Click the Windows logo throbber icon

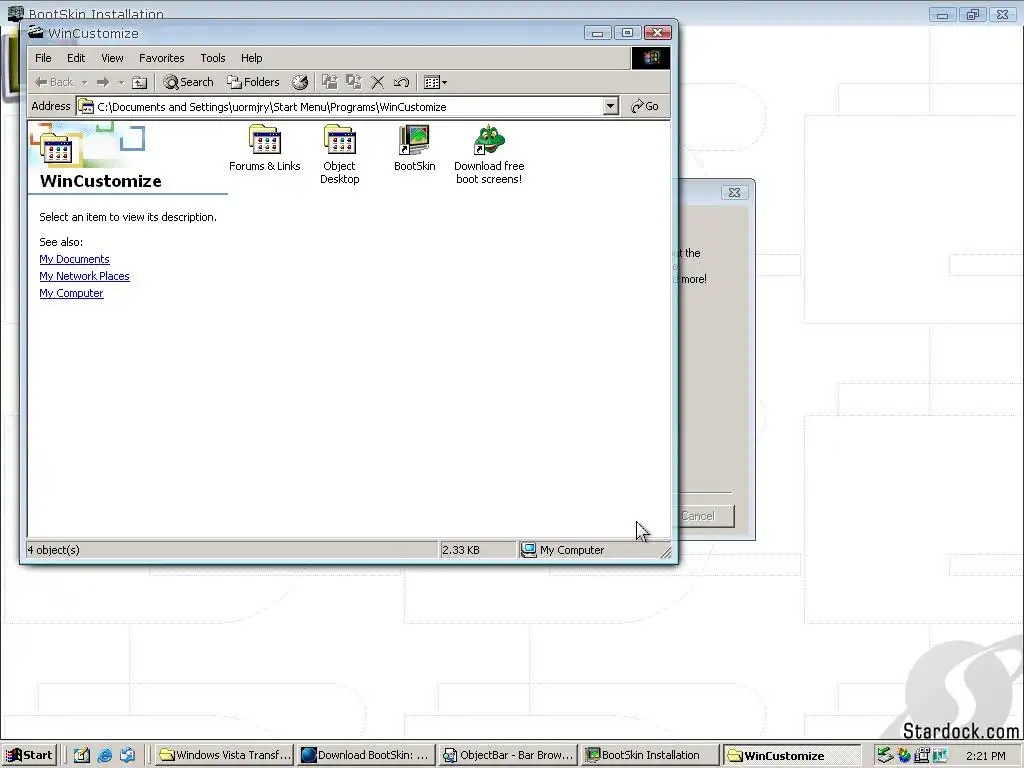(650, 58)
